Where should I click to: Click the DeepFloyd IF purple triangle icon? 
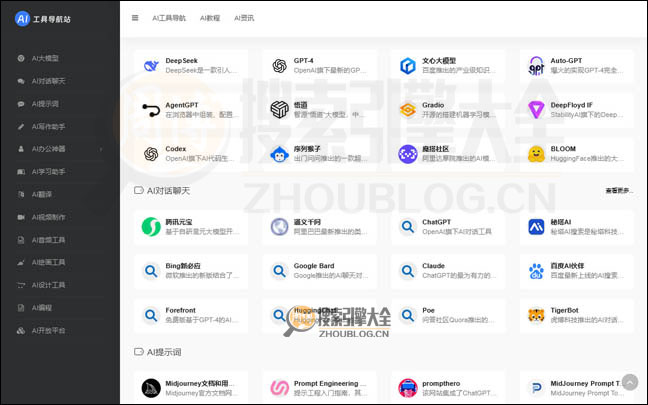(x=536, y=110)
